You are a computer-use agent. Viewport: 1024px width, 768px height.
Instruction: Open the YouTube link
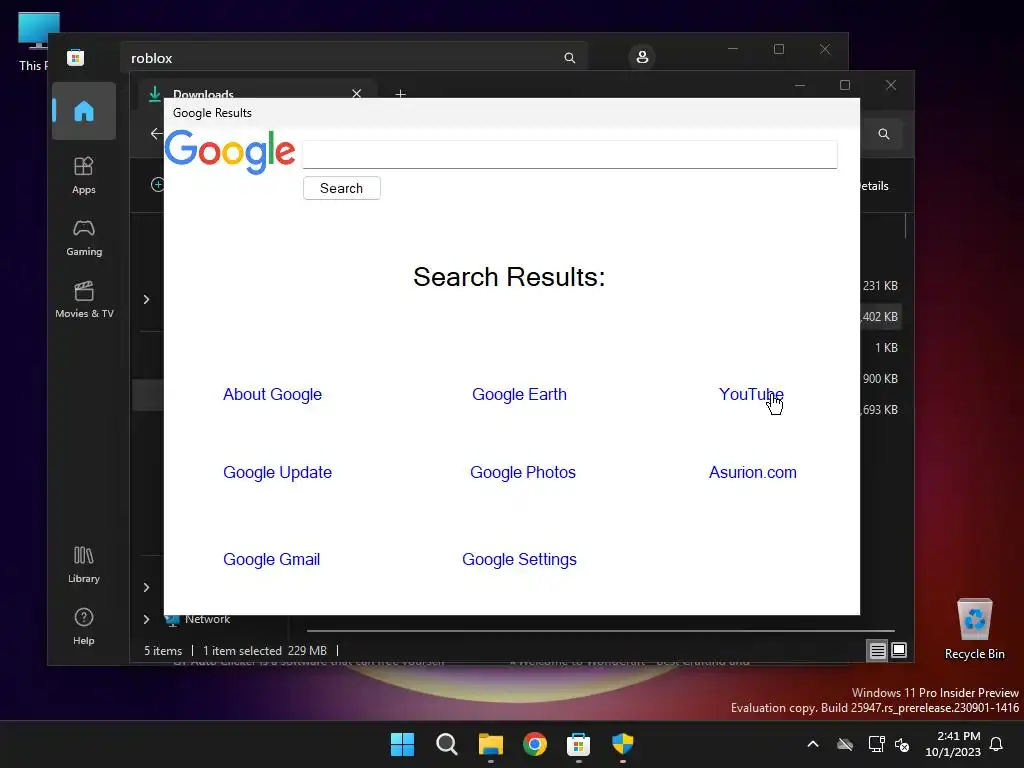[x=751, y=394]
